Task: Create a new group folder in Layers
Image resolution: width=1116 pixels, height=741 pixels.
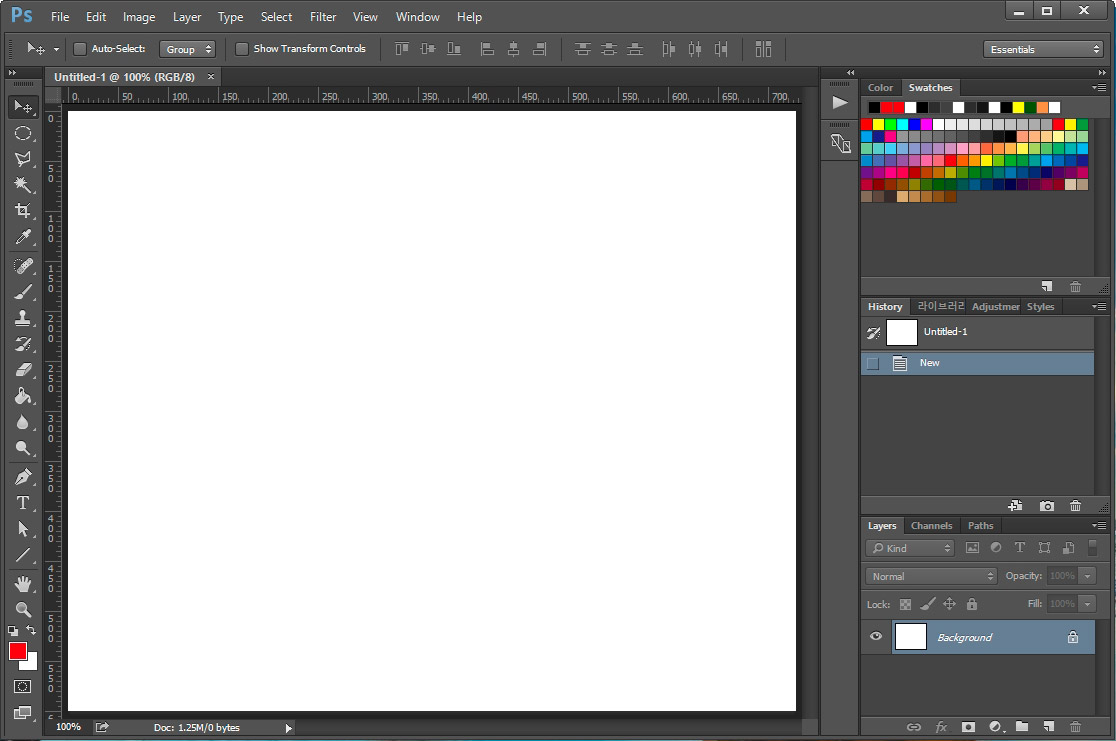Action: click(x=1022, y=727)
